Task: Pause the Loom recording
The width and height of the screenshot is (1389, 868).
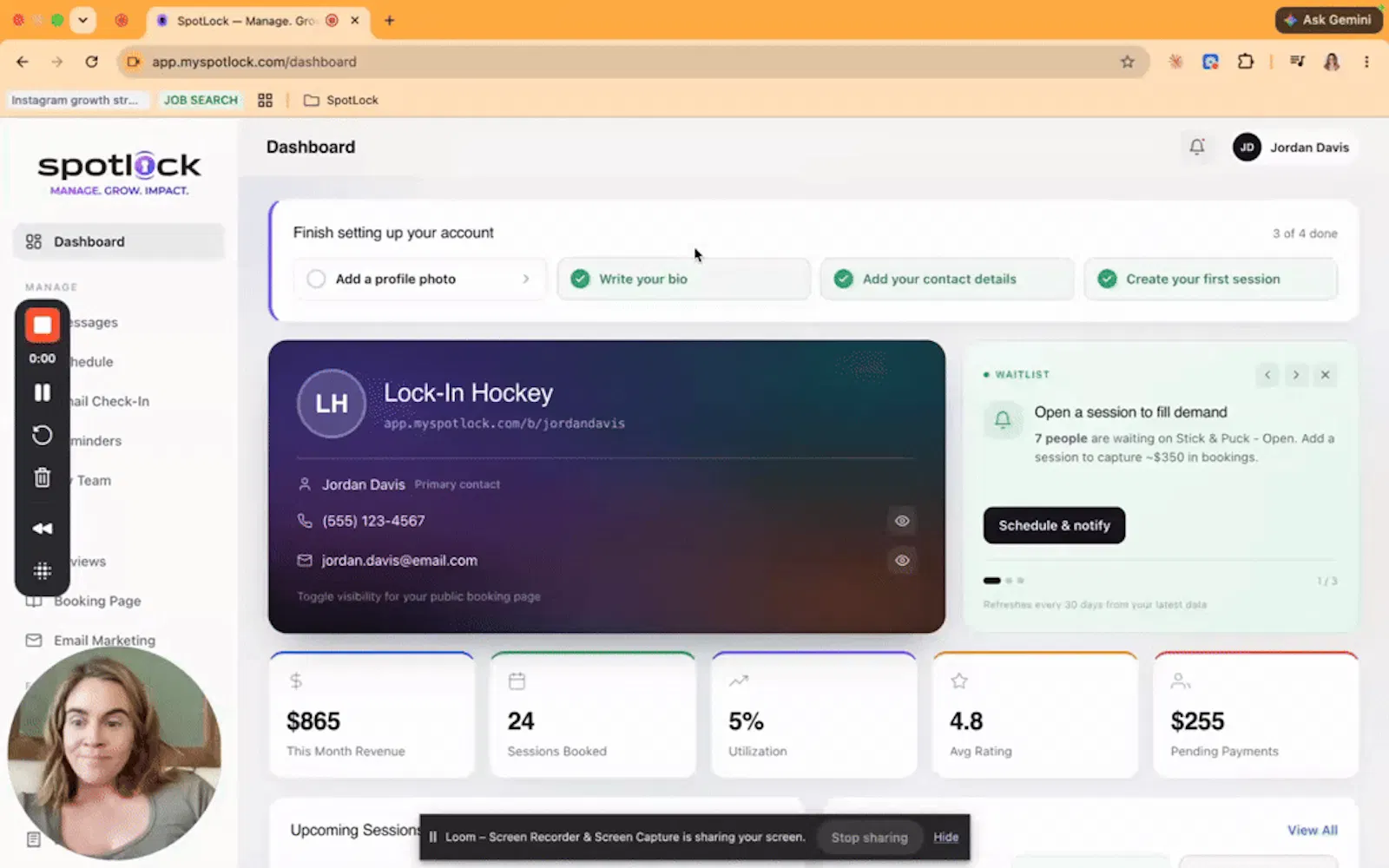Action: (42, 392)
